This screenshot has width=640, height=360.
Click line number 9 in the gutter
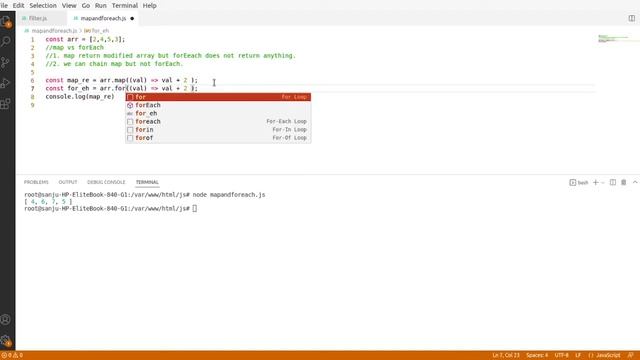(x=32, y=105)
